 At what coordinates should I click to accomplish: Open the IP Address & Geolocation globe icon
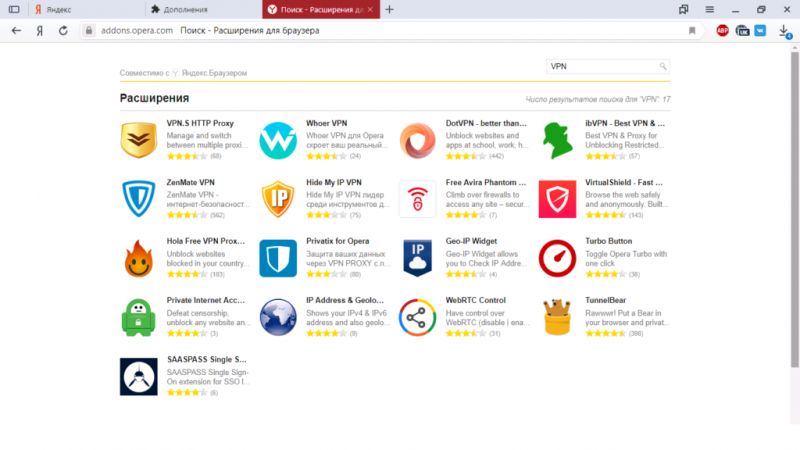[278, 317]
